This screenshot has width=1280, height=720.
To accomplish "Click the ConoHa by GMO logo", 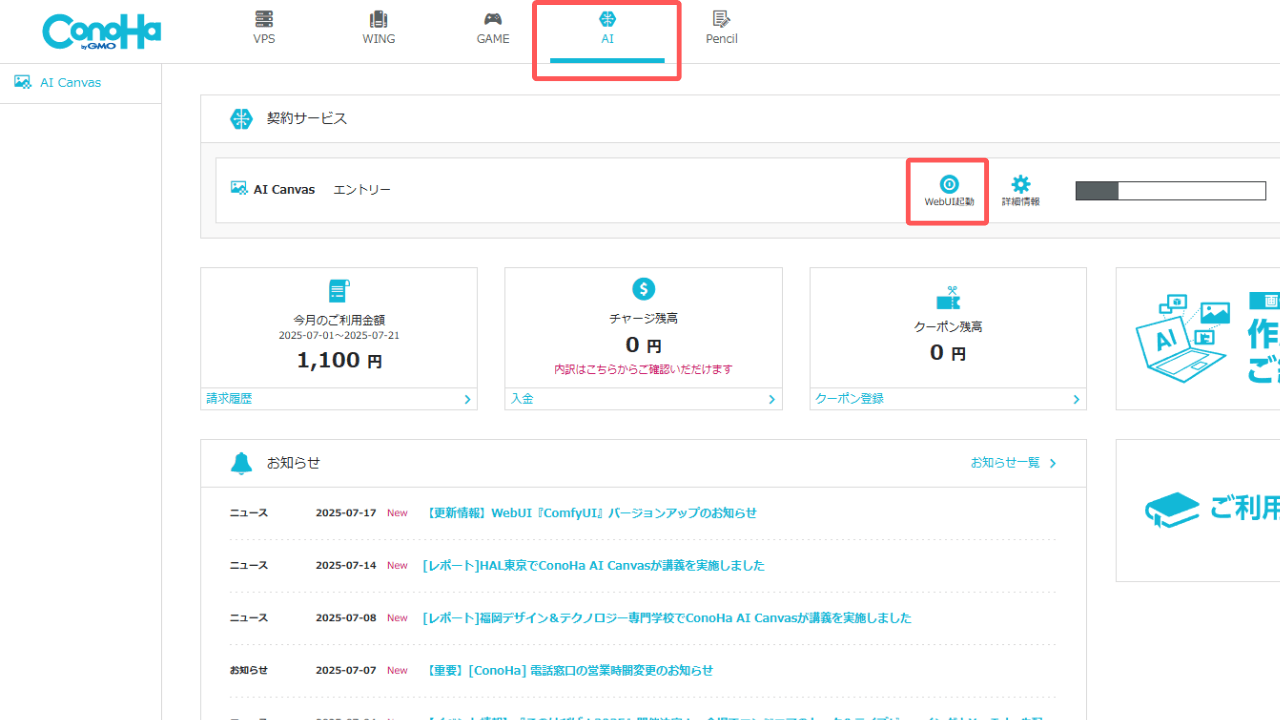I will [101, 32].
